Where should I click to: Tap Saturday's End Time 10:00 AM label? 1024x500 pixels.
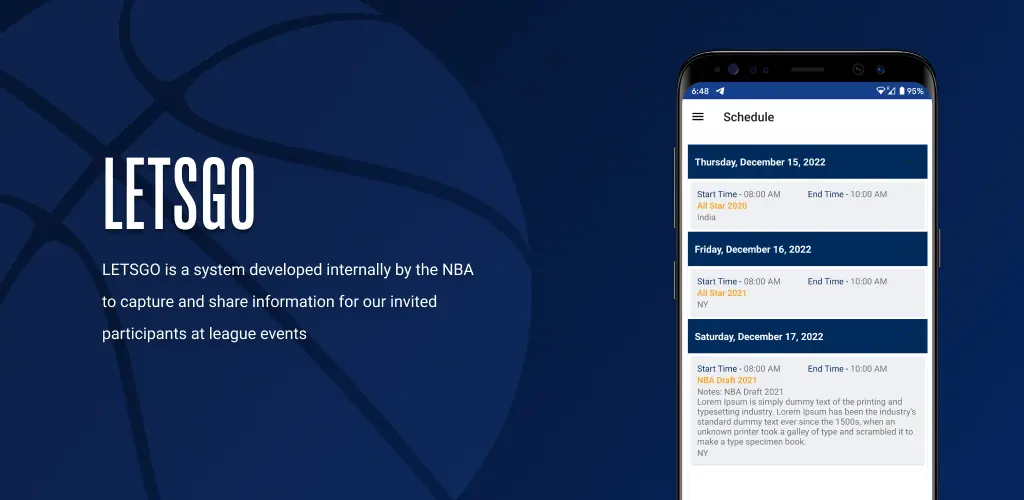(847, 369)
